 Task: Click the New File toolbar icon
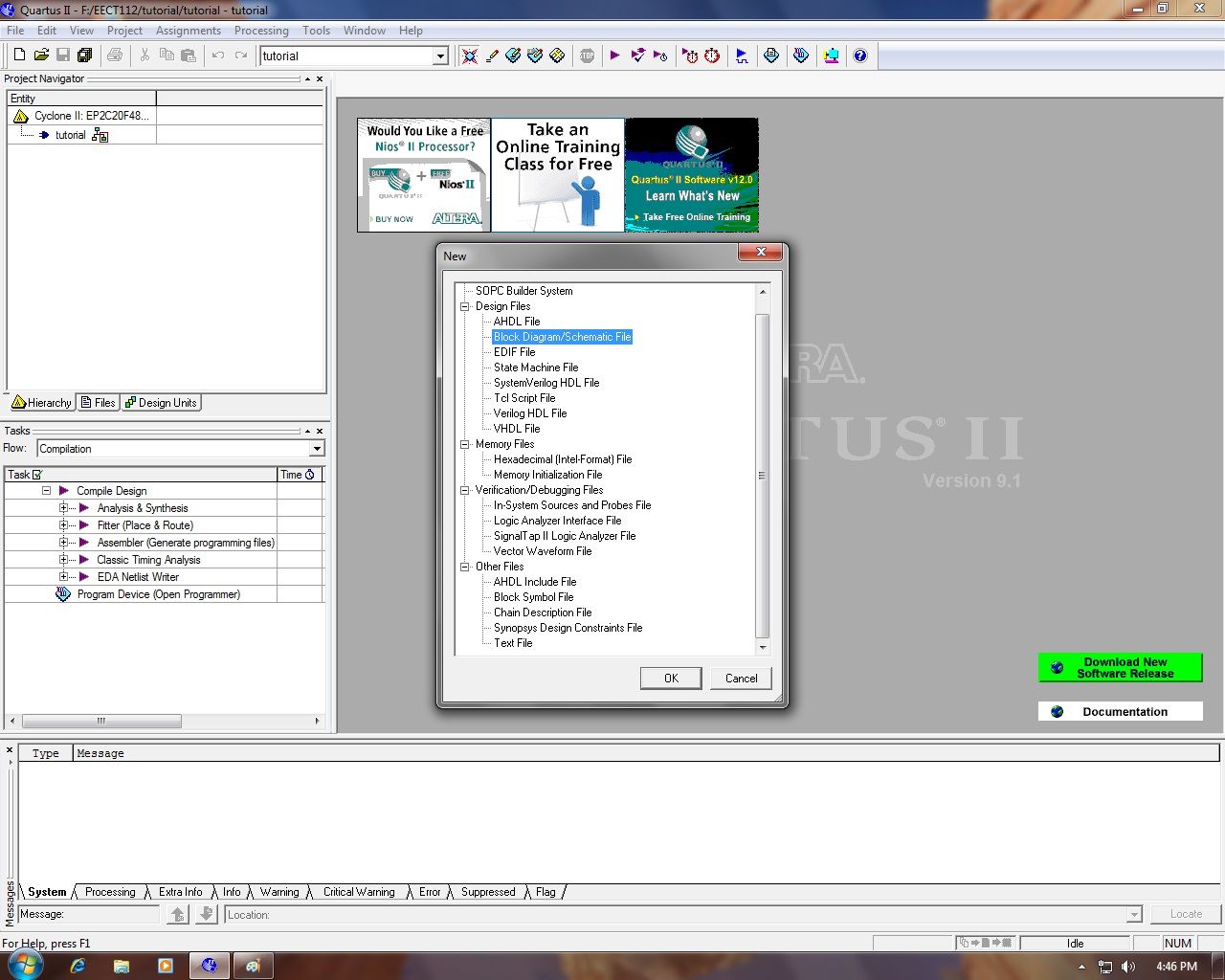(17, 55)
